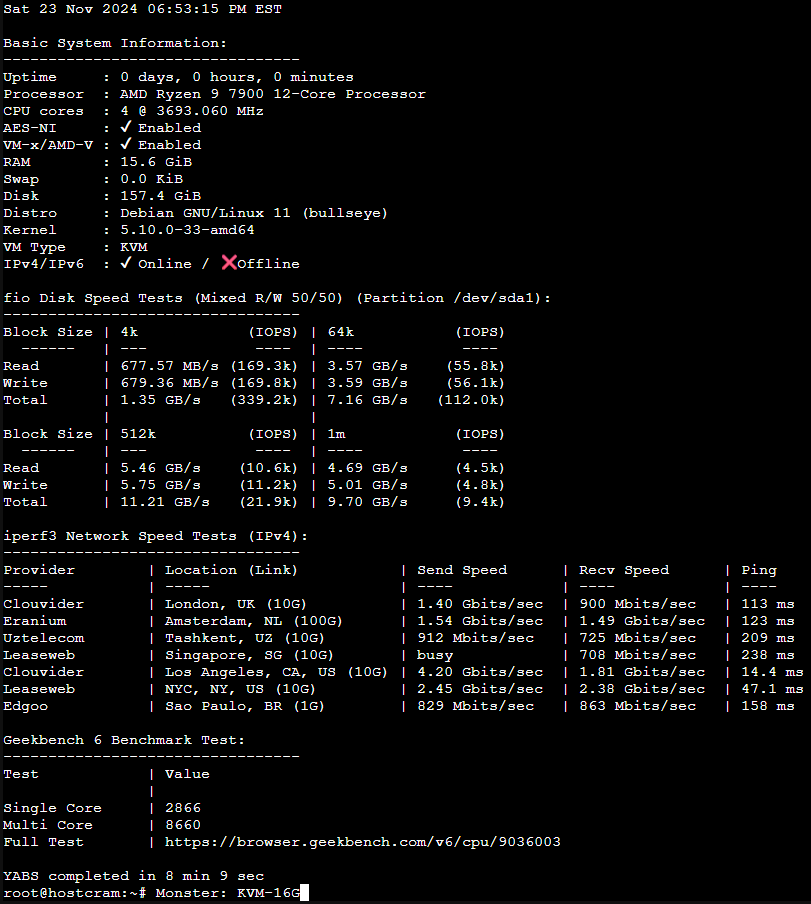
Task: Click the Geekbench Single Core score 2866
Action: [183, 808]
